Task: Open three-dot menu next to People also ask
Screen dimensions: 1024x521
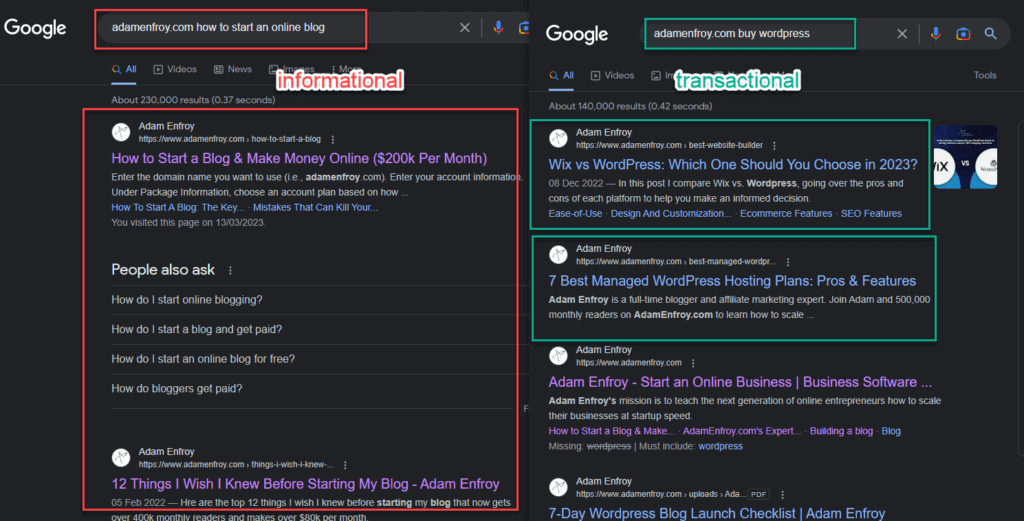Action: click(x=231, y=270)
